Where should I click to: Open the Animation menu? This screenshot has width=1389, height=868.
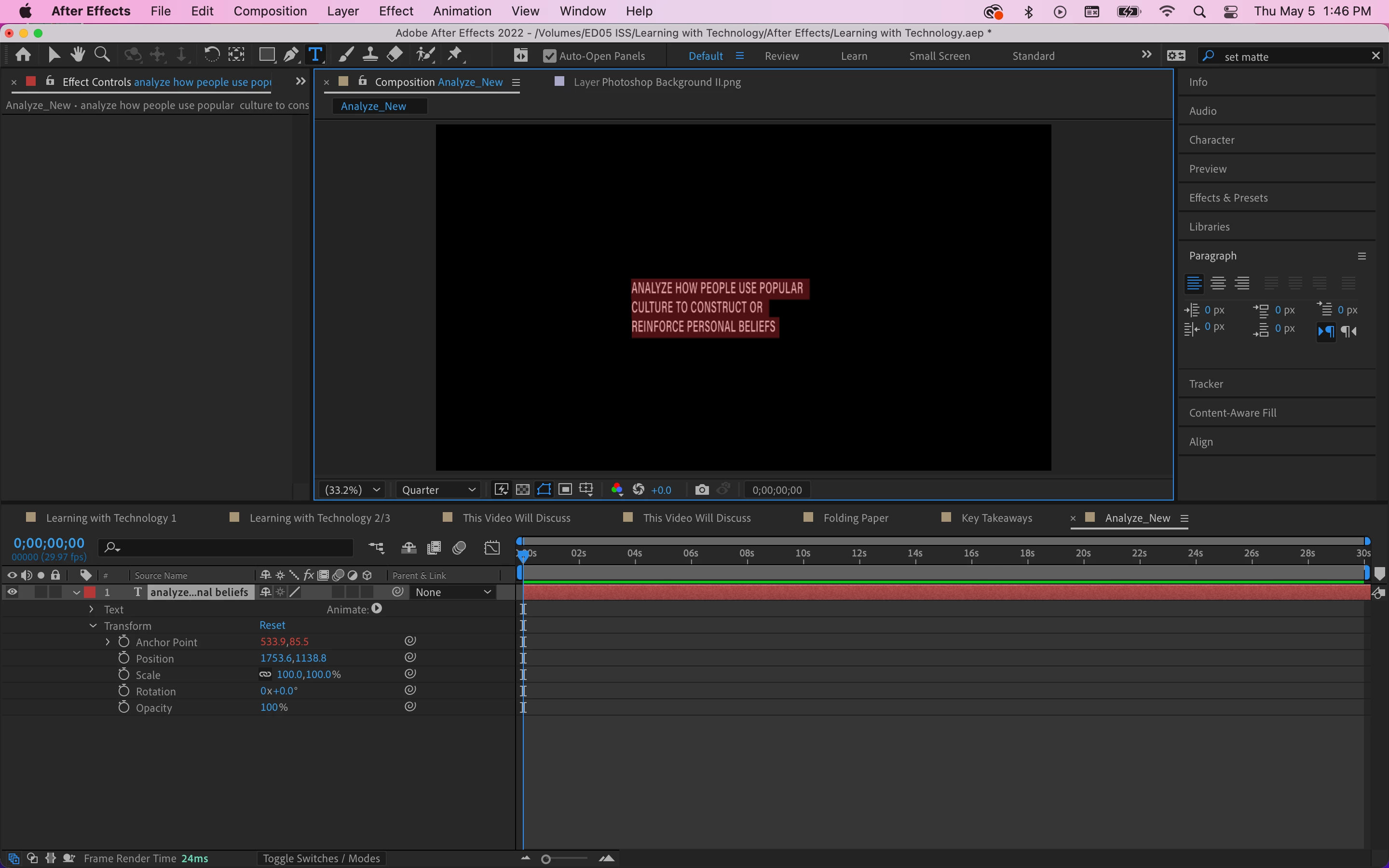pyautogui.click(x=462, y=12)
